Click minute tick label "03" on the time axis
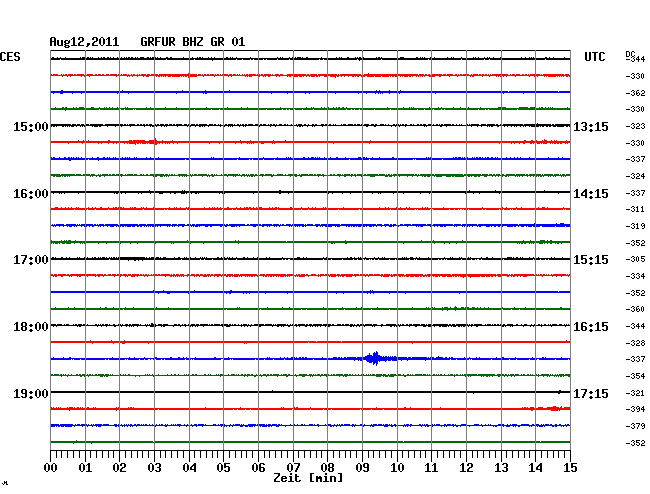This screenshot has height=494, width=650. click(x=154, y=468)
